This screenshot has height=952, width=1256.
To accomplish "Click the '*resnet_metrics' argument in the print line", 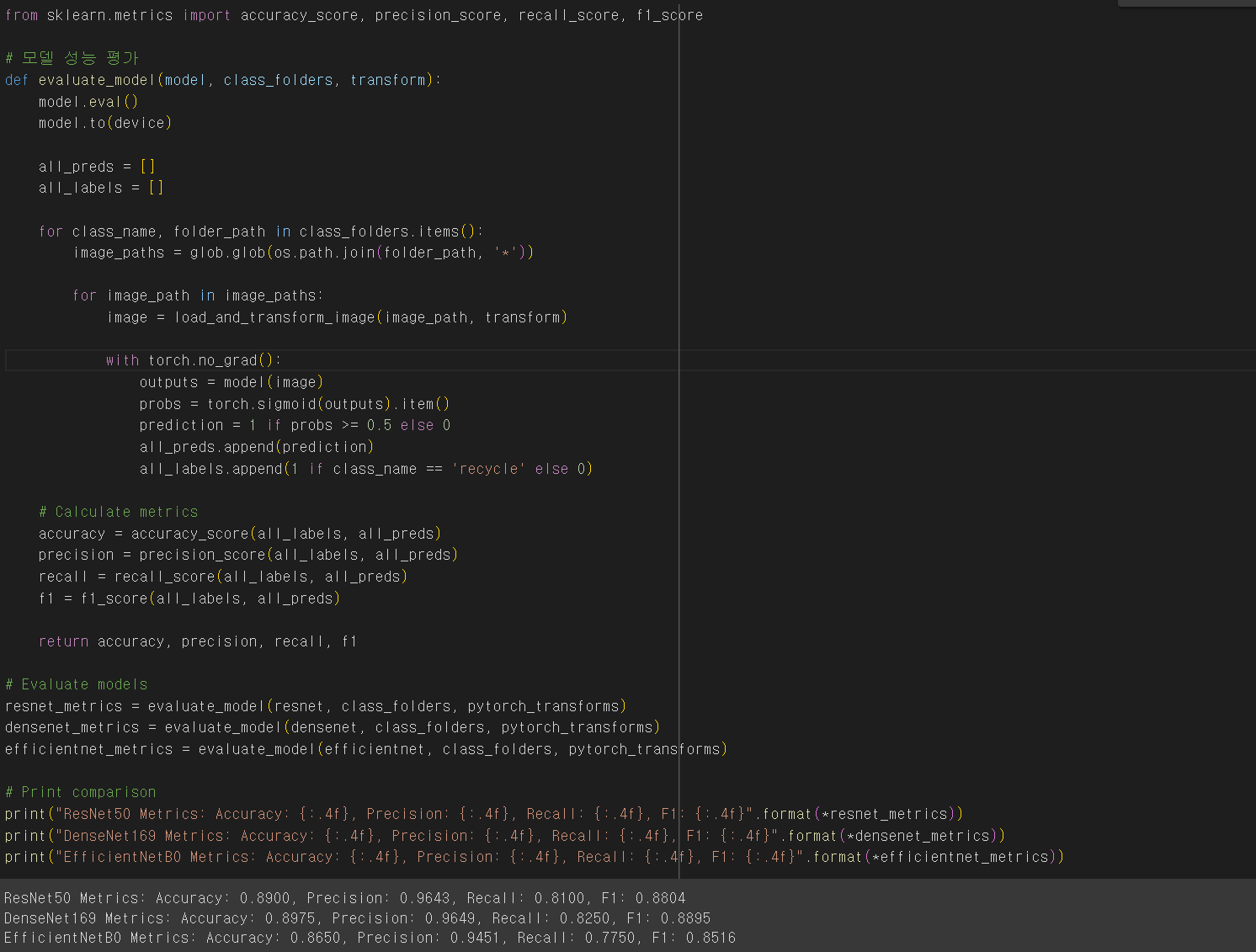I will pyautogui.click(x=884, y=814).
